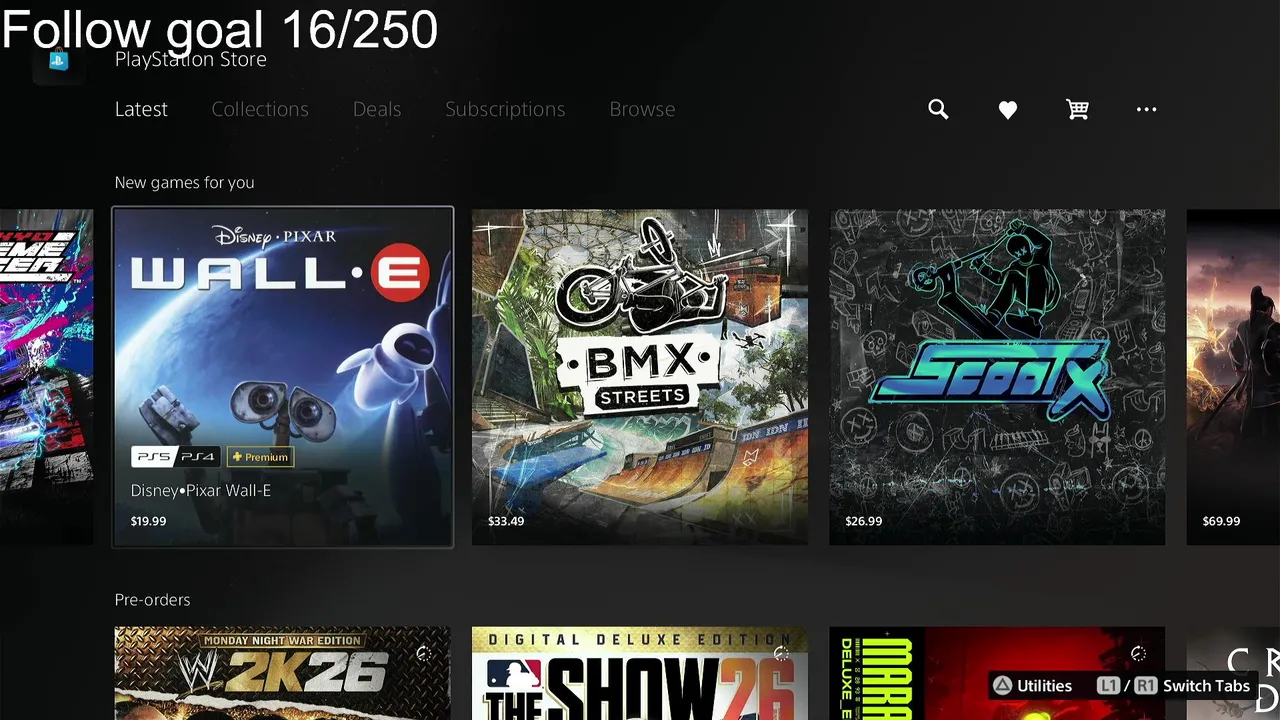Open the red Deluxe Edition pre-order tile
Screen dimensions: 1280x720
[997, 673]
